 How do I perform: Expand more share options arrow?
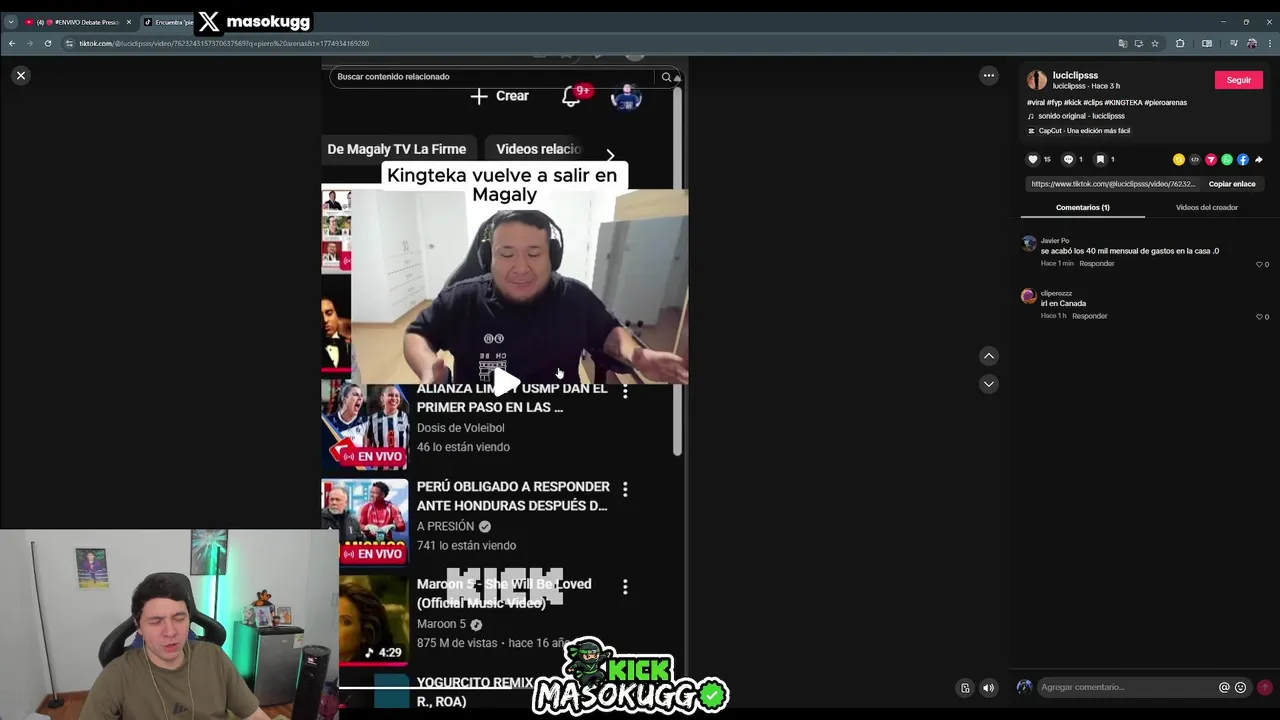(1259, 160)
